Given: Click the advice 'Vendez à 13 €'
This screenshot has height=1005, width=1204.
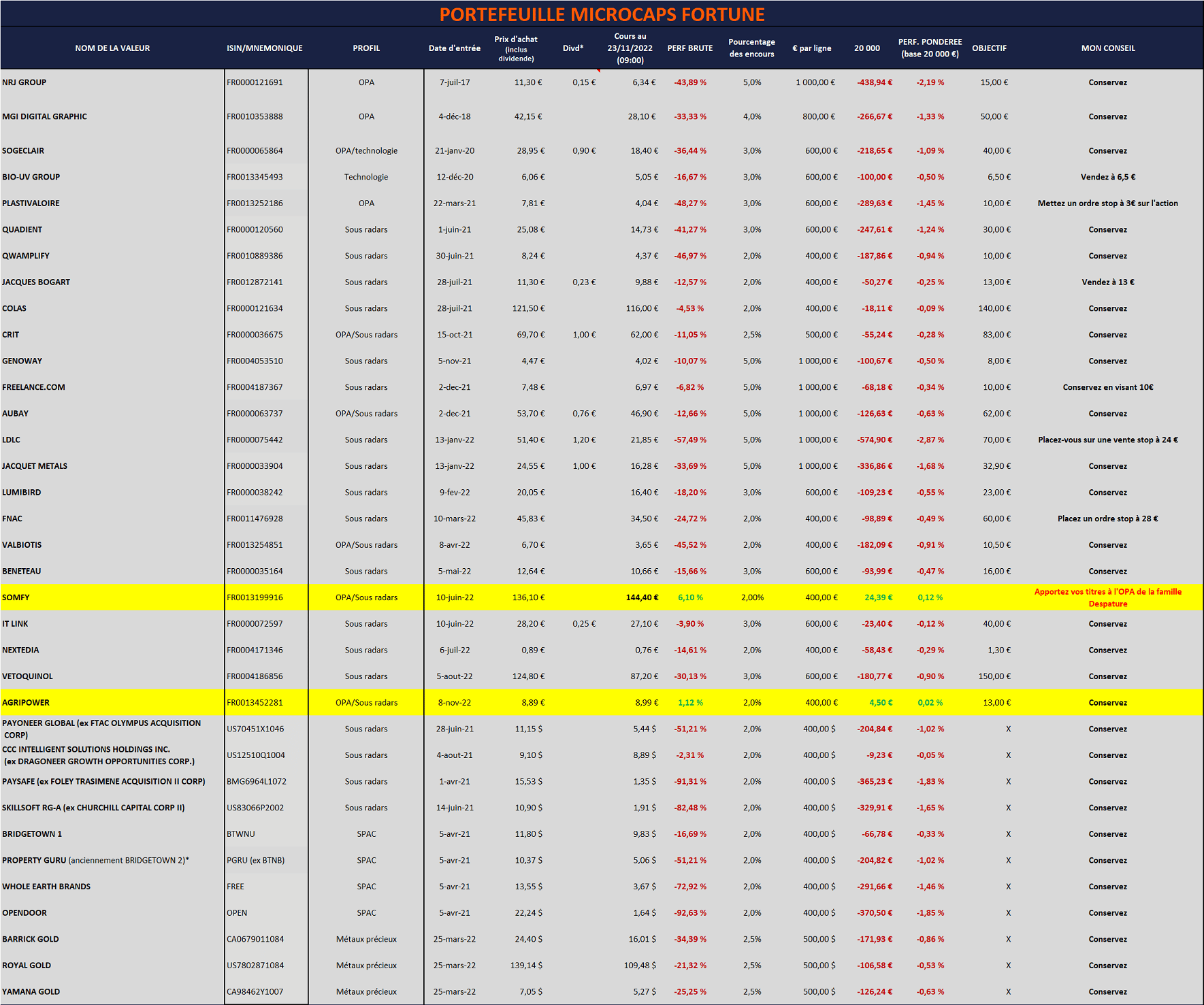Looking at the screenshot, I should 1108,282.
